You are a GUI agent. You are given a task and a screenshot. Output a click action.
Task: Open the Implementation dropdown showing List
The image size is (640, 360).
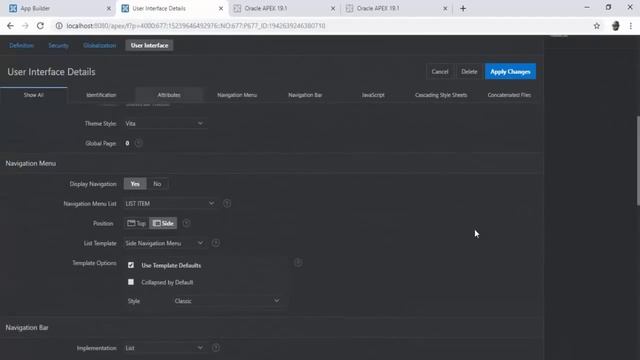164,348
